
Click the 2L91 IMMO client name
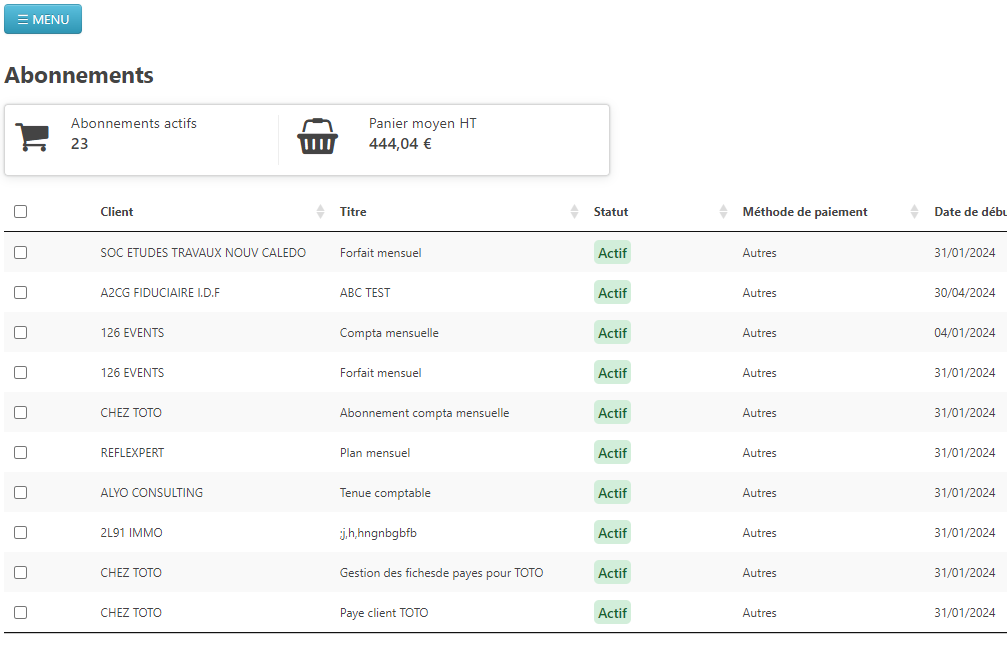tap(131, 533)
